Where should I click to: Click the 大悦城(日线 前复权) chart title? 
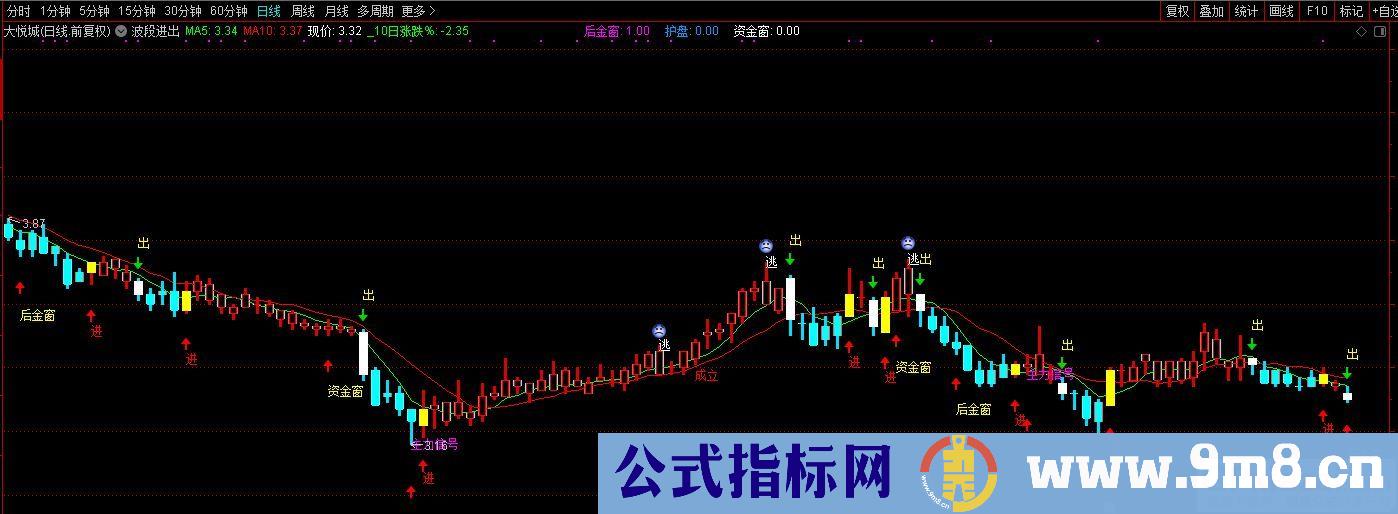pyautogui.click(x=57, y=31)
